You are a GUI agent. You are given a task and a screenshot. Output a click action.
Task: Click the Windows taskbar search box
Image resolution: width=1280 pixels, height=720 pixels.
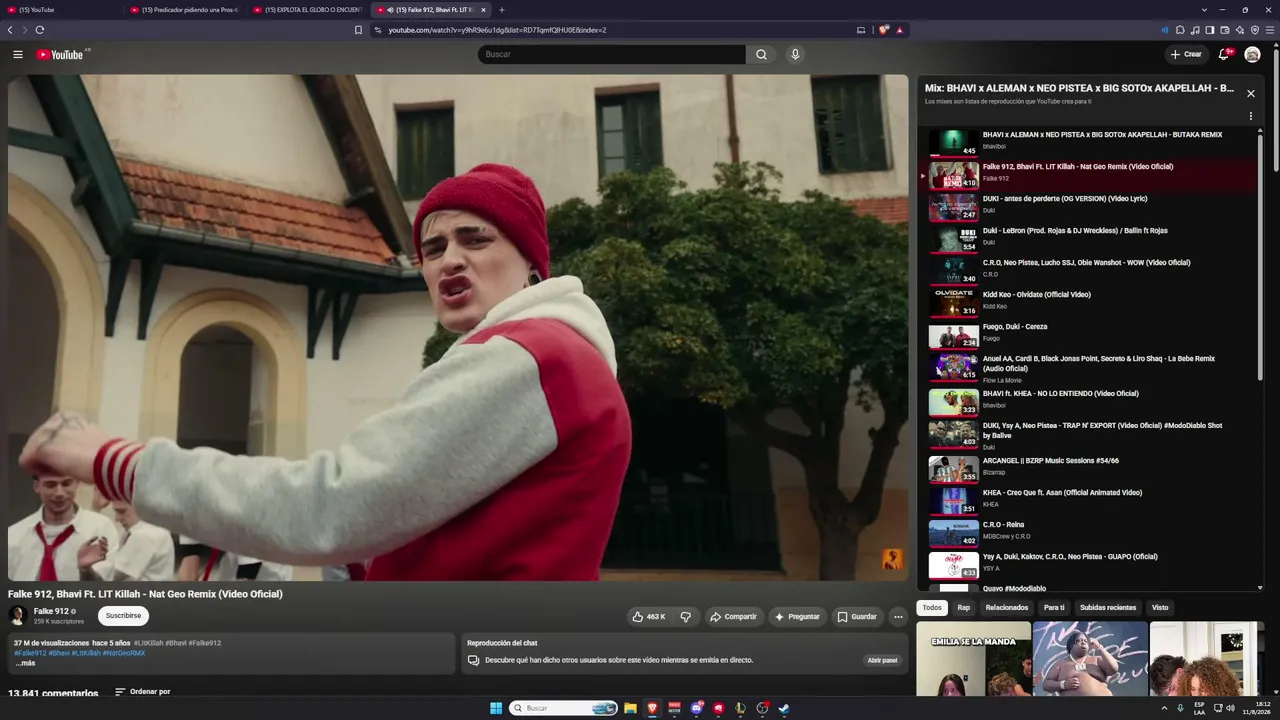[x=564, y=708]
